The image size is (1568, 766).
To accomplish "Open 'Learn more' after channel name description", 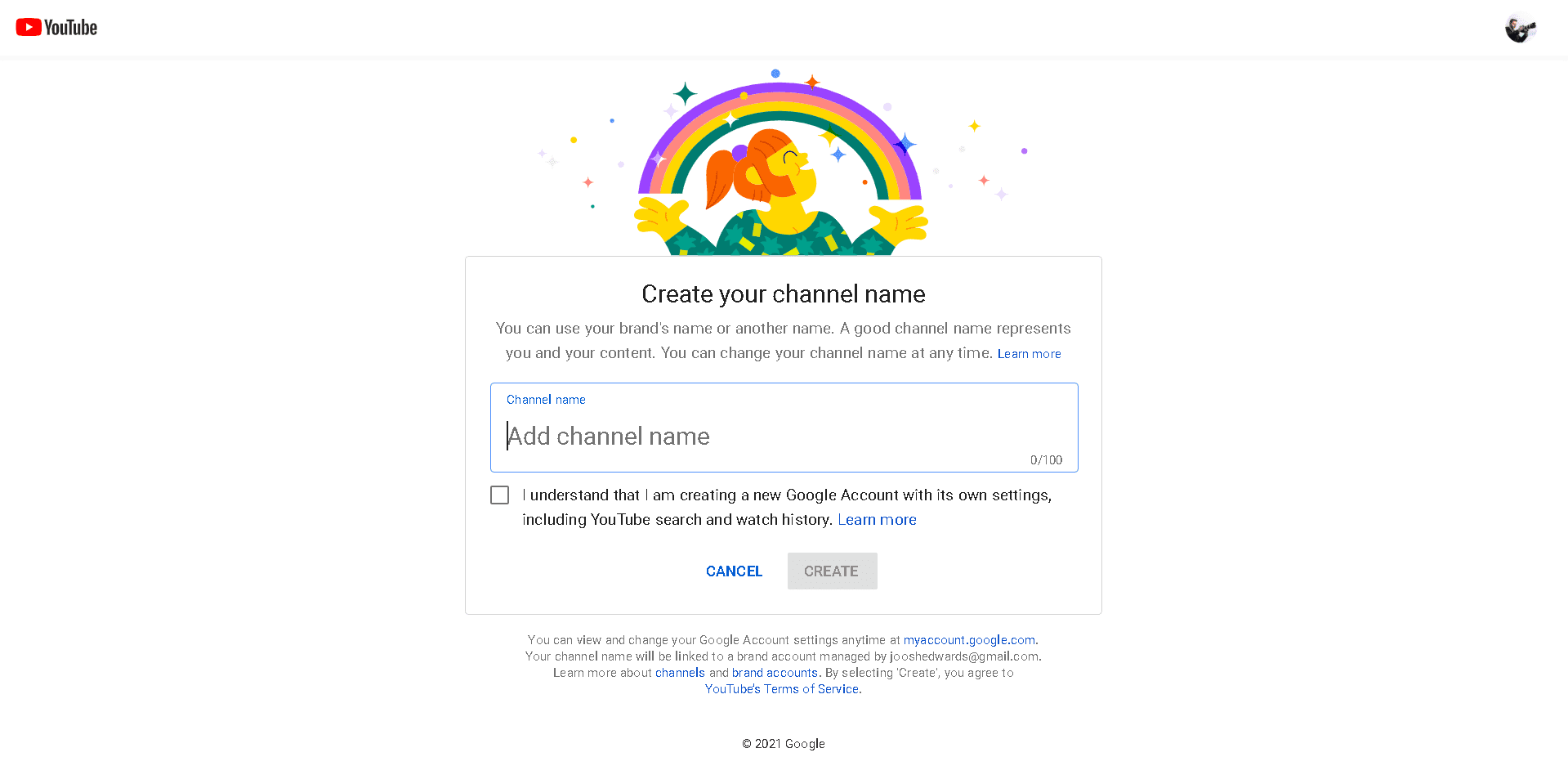I will click(1028, 353).
